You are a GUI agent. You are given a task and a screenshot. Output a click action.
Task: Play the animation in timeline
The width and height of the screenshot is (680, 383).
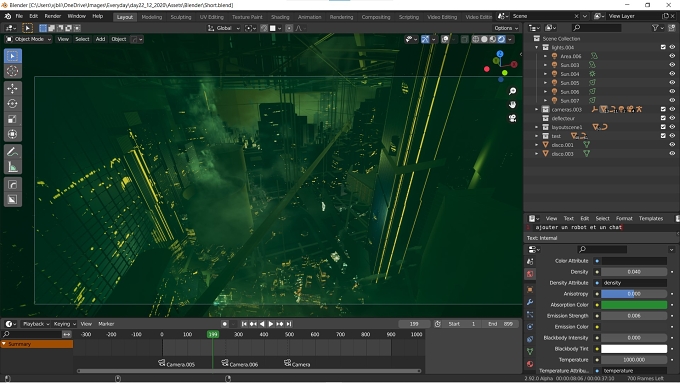(x=271, y=324)
